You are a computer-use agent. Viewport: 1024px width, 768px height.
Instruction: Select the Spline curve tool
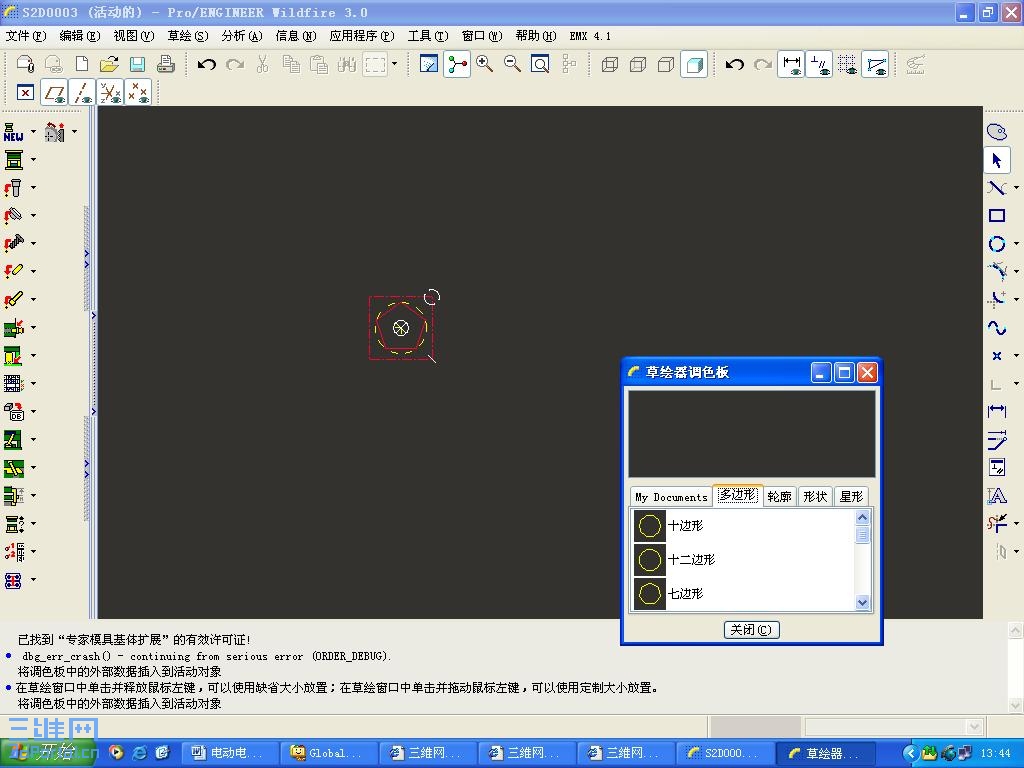click(997, 328)
